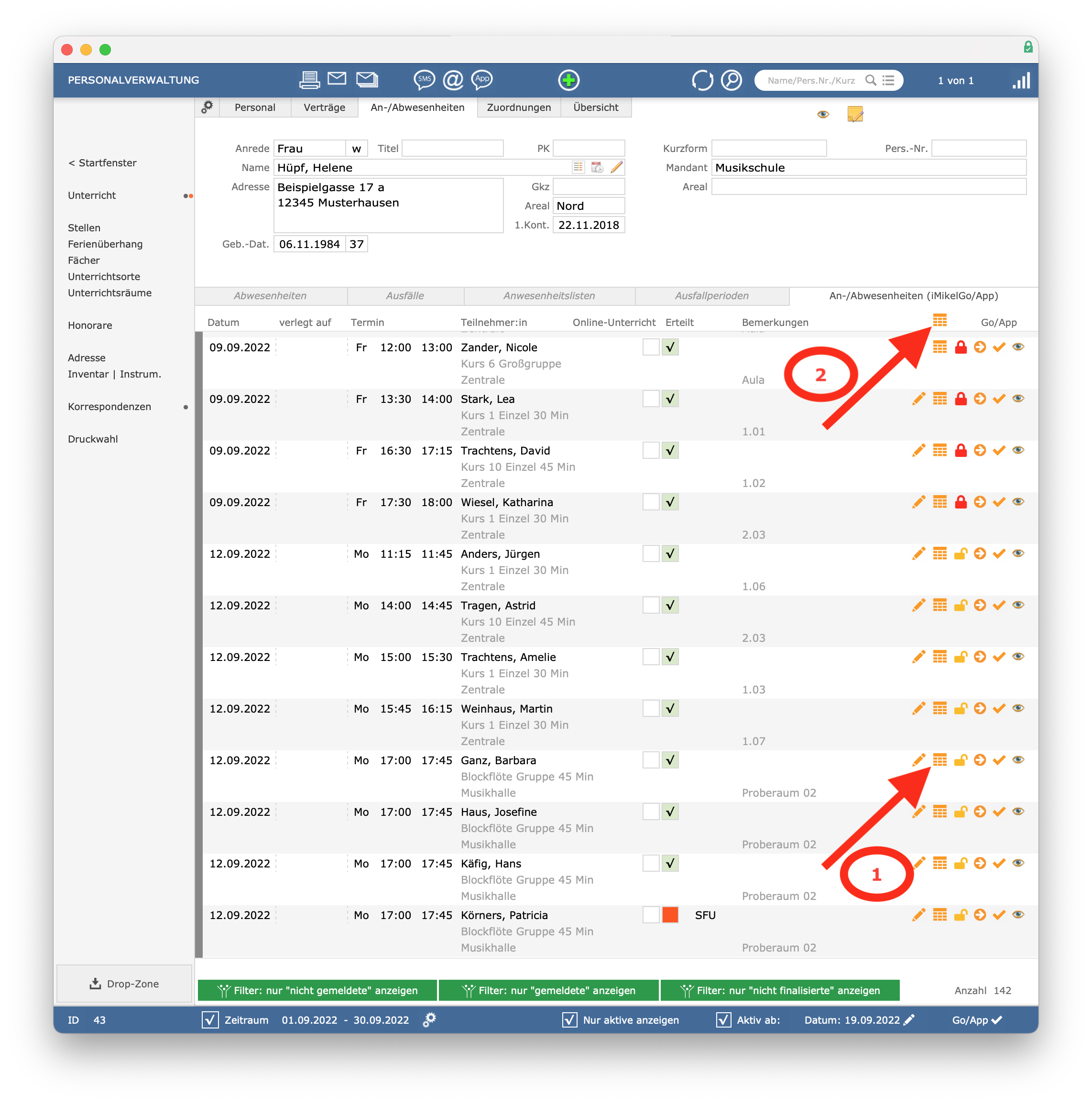Viewport: 1092px width, 1104px height.
Task: Click open lock icon in Haus, Josefine row
Action: point(961,812)
